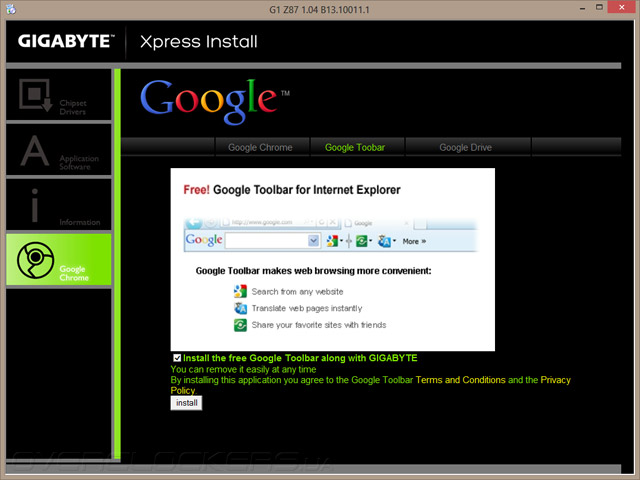Click the share icon beside Share your favorite sites
Image resolution: width=640 pixels, height=480 pixels.
(240, 325)
